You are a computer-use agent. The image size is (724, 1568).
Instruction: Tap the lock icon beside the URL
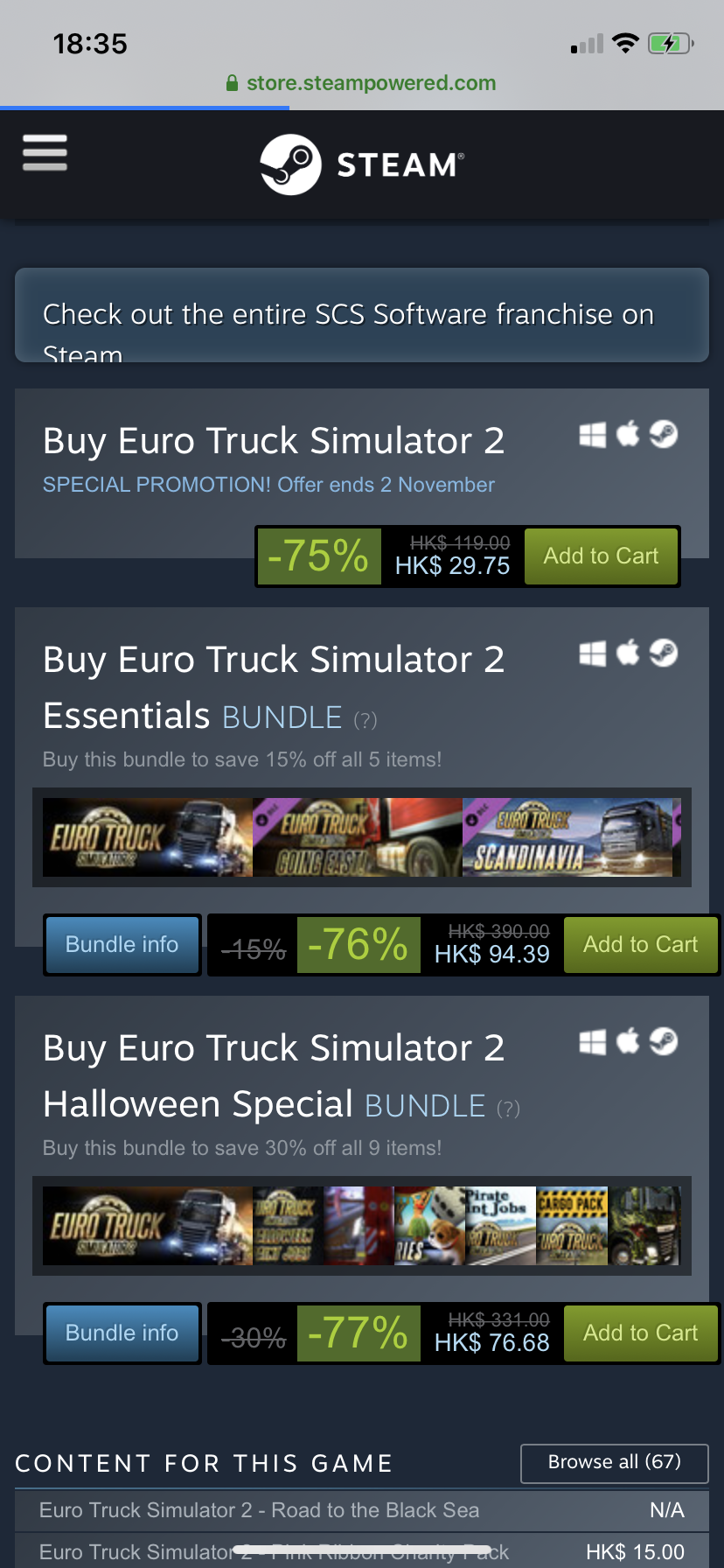click(x=232, y=83)
